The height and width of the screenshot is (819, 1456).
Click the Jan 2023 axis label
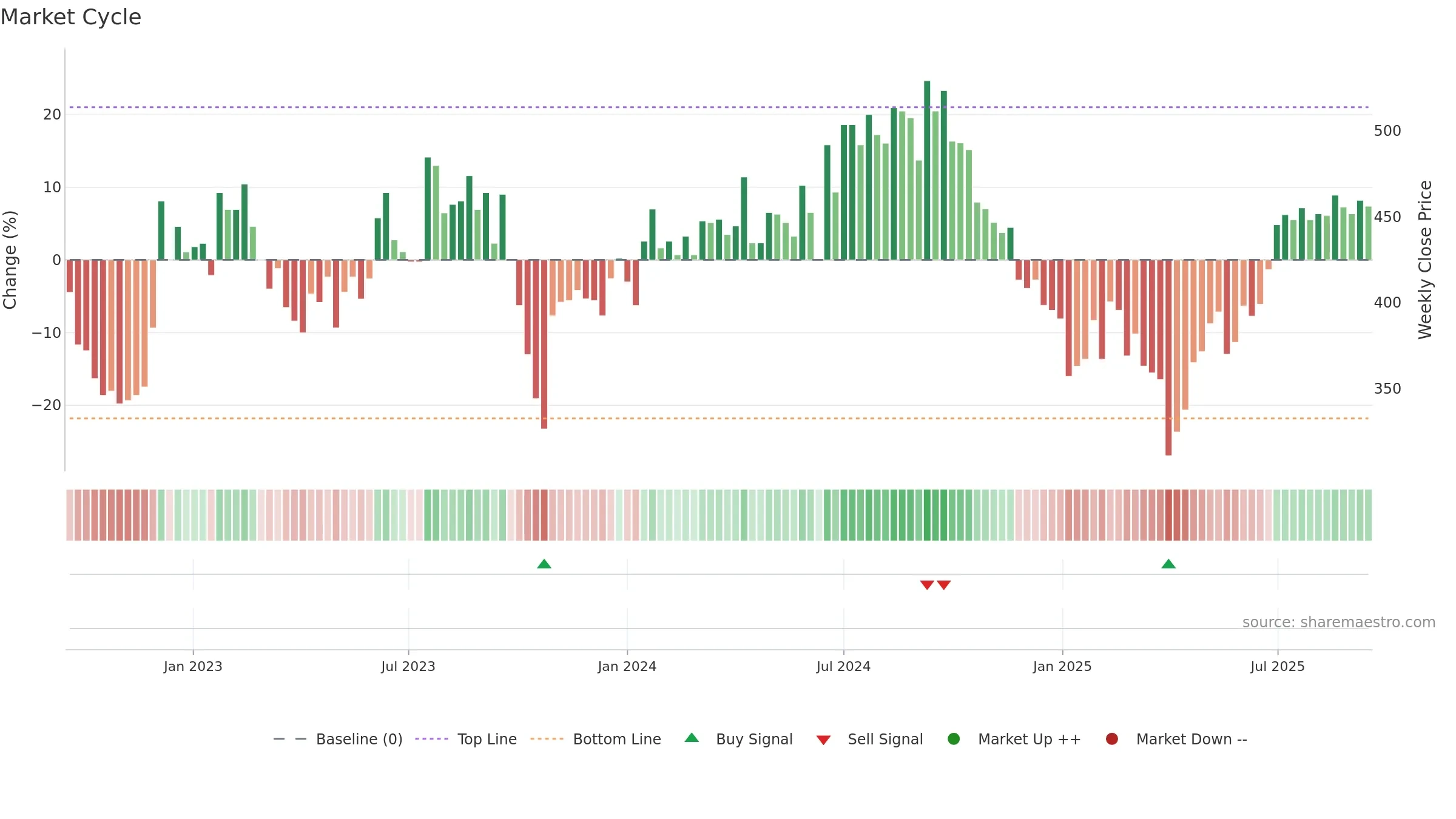coord(193,667)
